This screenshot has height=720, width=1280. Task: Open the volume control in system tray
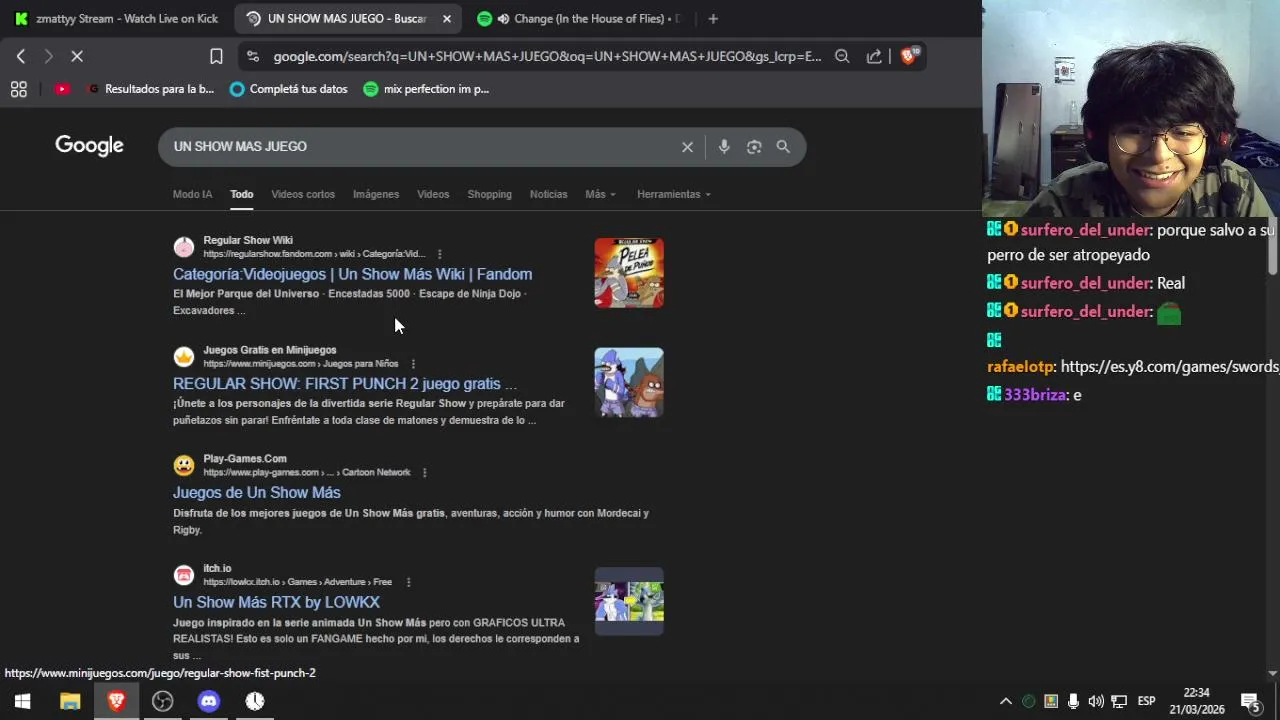1096,701
